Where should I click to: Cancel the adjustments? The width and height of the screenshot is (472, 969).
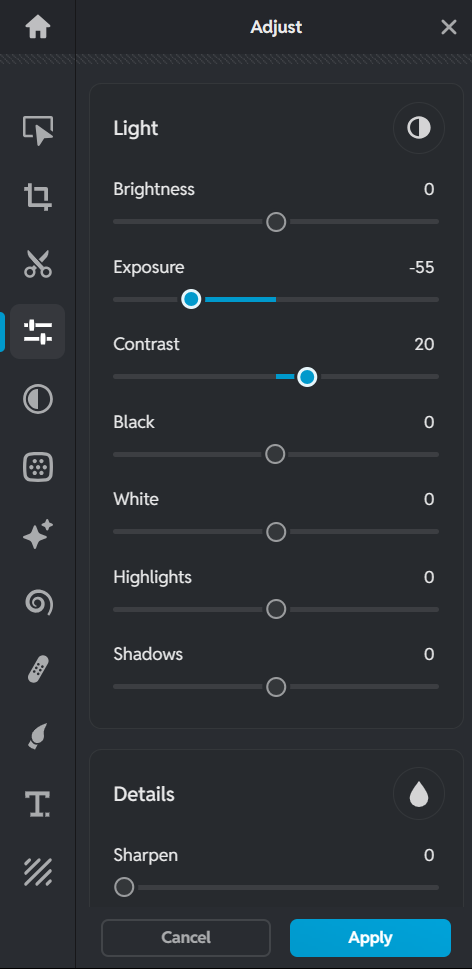(186, 937)
